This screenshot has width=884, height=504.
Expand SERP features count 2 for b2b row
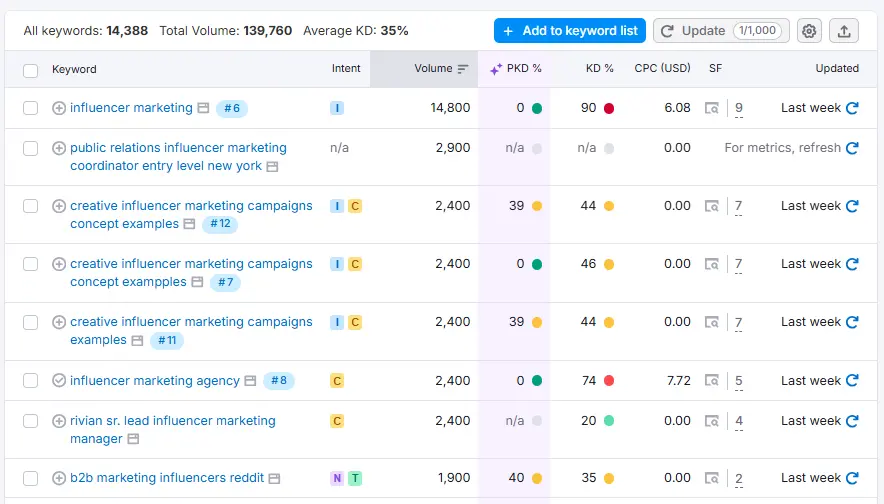pyautogui.click(x=739, y=478)
